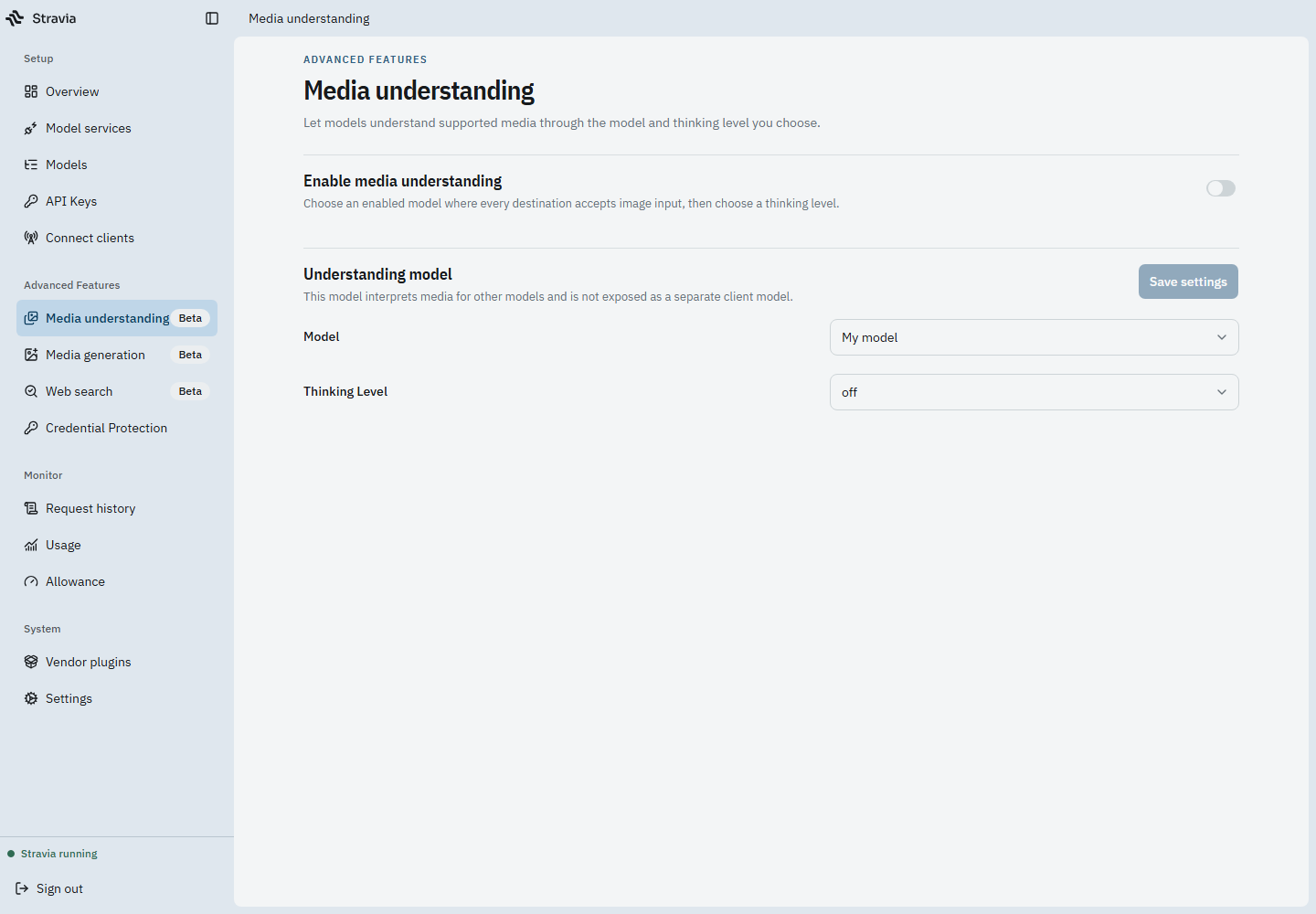This screenshot has height=914, width=1316.
Task: Open Credential Protection label
Action: pos(106,428)
